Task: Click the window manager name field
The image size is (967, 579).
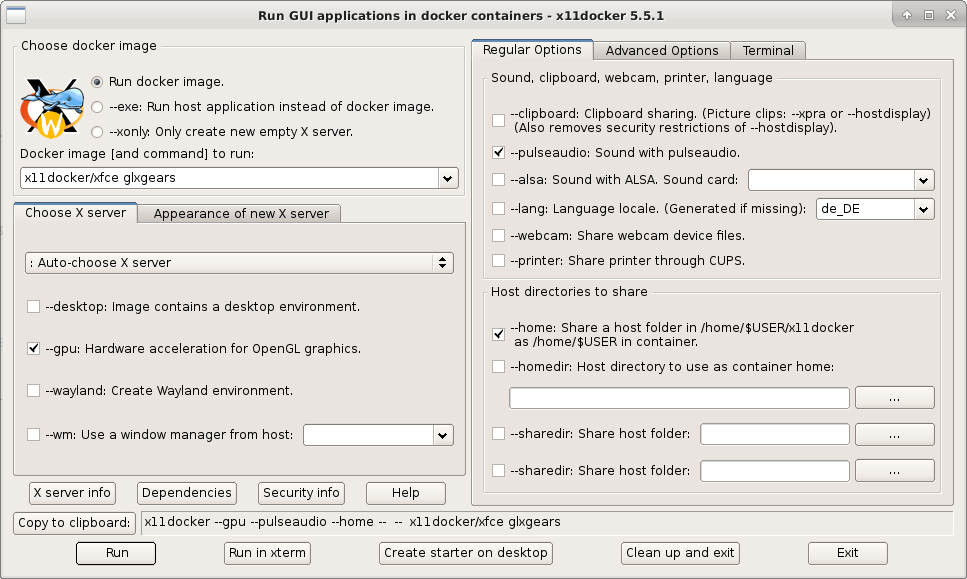Action: tap(369, 435)
